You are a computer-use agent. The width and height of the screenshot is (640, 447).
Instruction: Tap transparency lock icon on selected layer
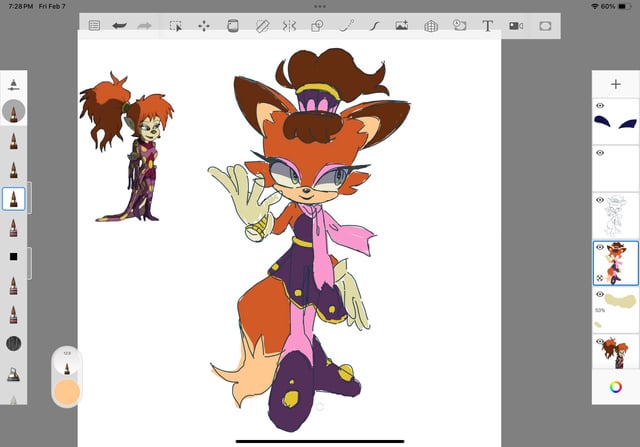click(600, 278)
